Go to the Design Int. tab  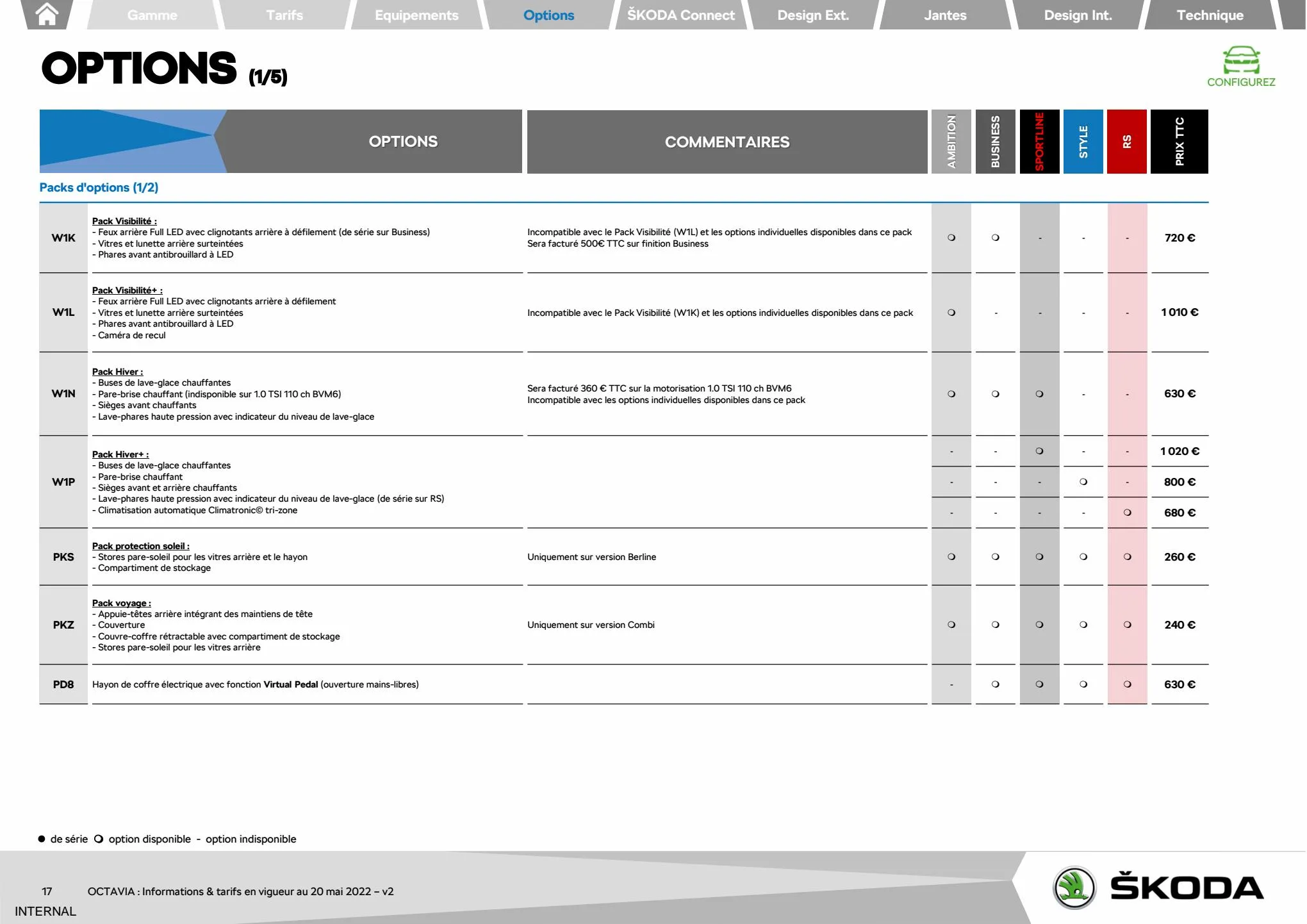pos(1078,15)
